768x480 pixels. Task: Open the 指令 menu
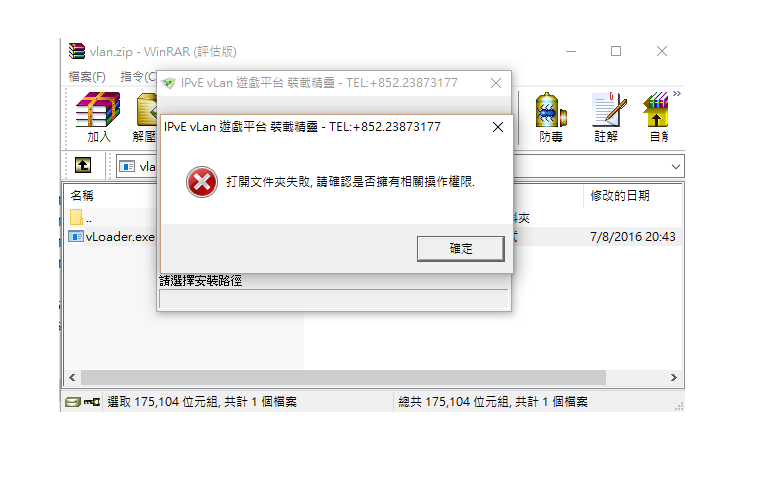(x=138, y=77)
